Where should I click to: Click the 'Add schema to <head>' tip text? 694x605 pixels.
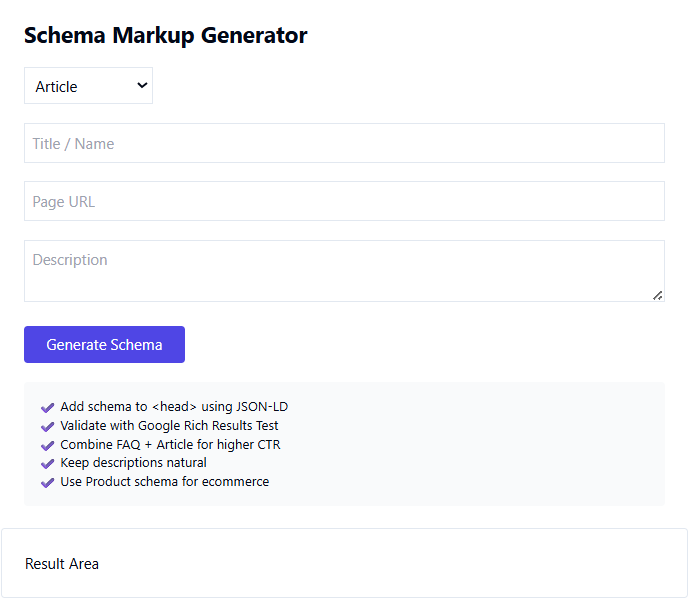click(x=174, y=406)
